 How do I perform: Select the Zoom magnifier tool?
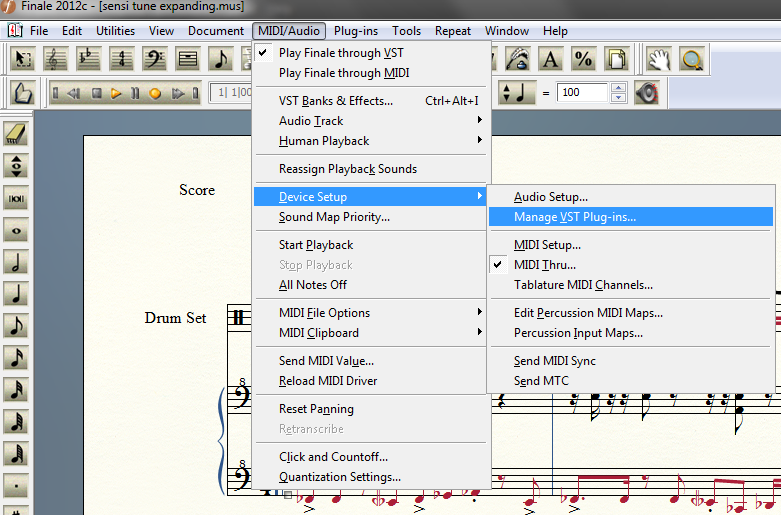point(692,60)
